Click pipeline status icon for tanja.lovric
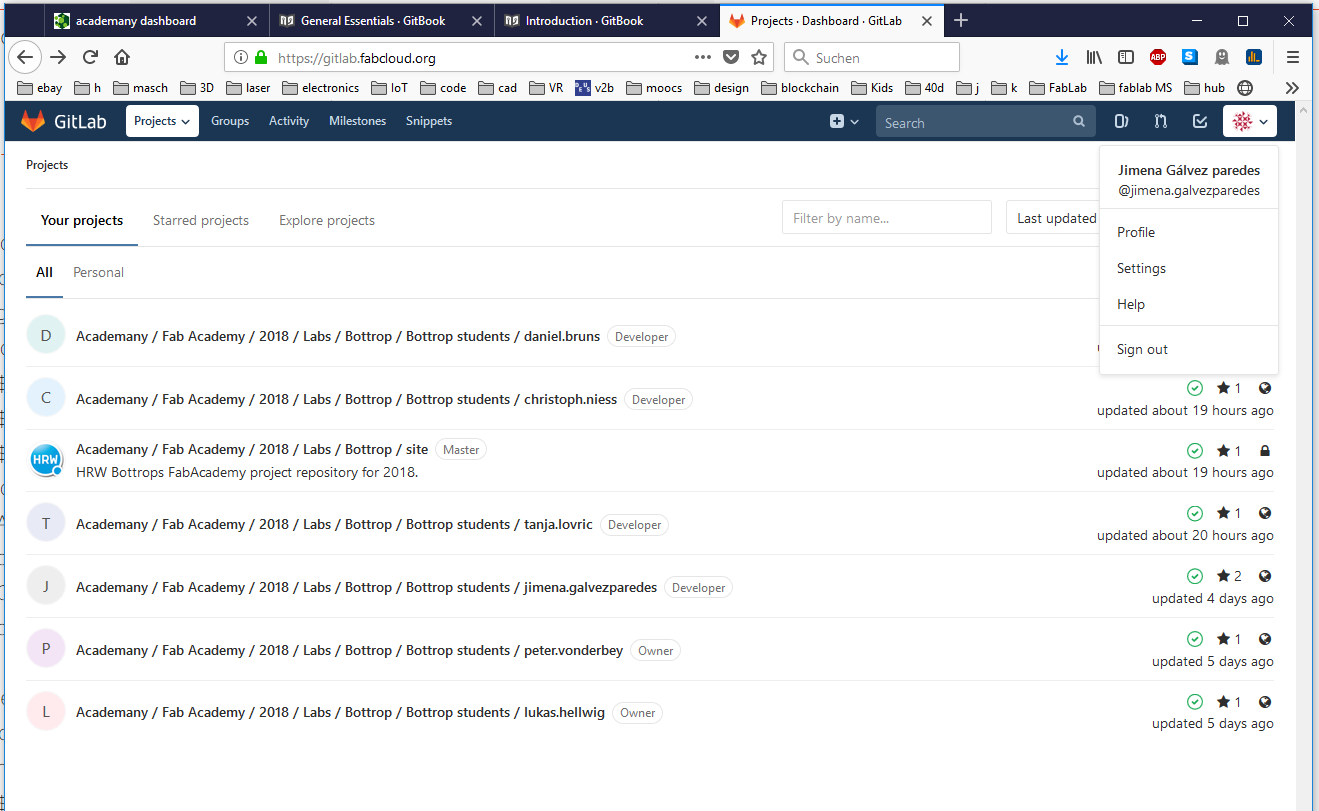The width and height of the screenshot is (1319, 811). coord(1194,513)
